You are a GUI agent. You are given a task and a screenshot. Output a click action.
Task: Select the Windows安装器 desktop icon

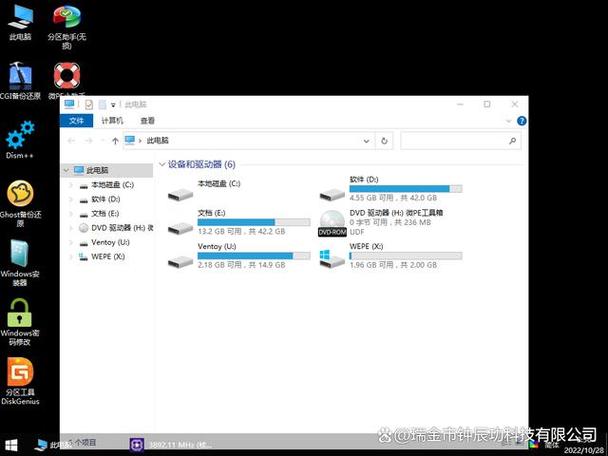point(19,254)
